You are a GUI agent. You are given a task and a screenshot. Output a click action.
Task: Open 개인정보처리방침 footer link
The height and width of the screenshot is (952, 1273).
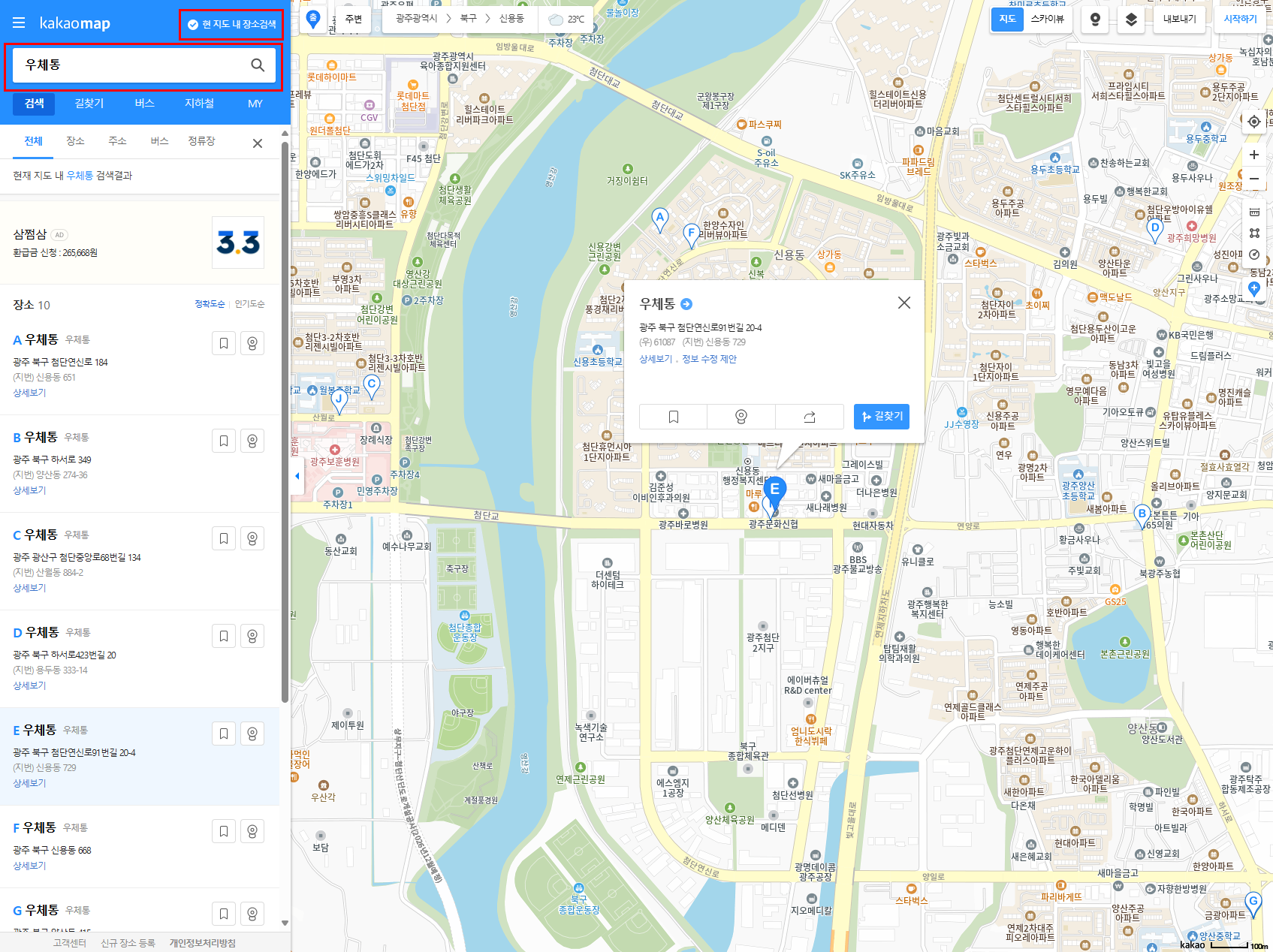click(x=202, y=943)
